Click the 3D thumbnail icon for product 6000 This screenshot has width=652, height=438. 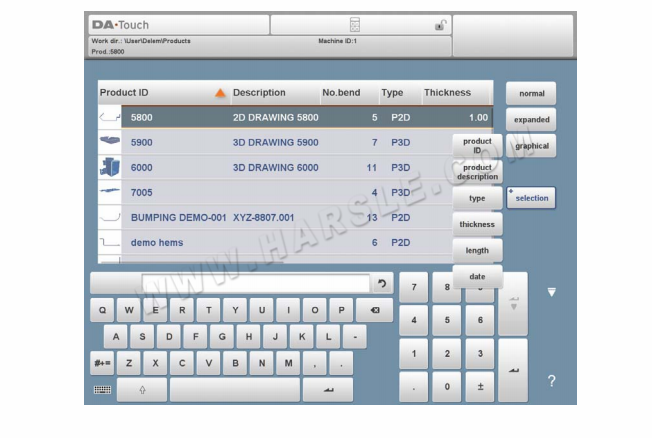pos(109,167)
